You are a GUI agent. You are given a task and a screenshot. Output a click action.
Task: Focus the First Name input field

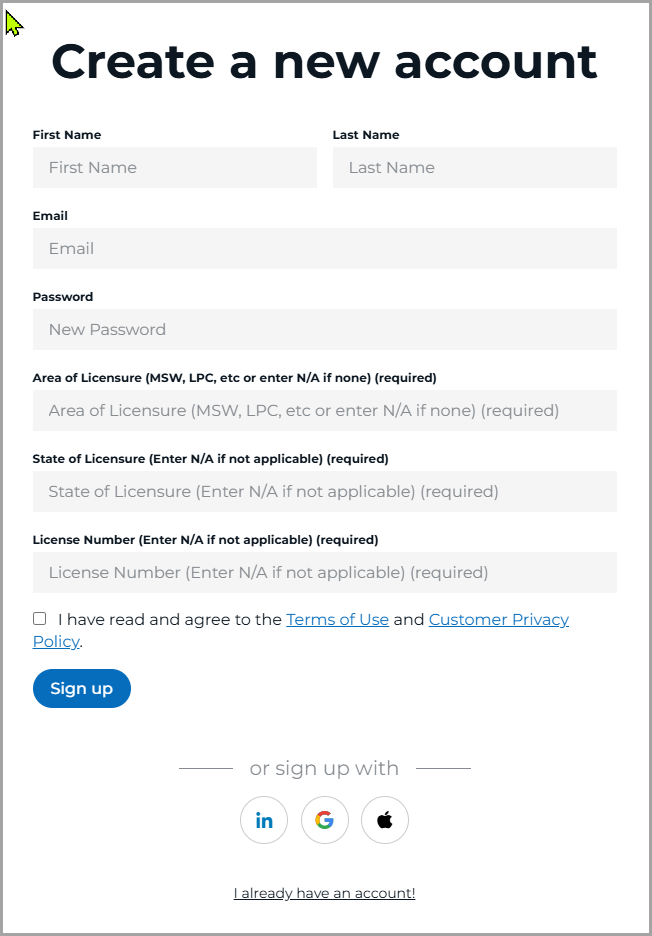pos(174,167)
